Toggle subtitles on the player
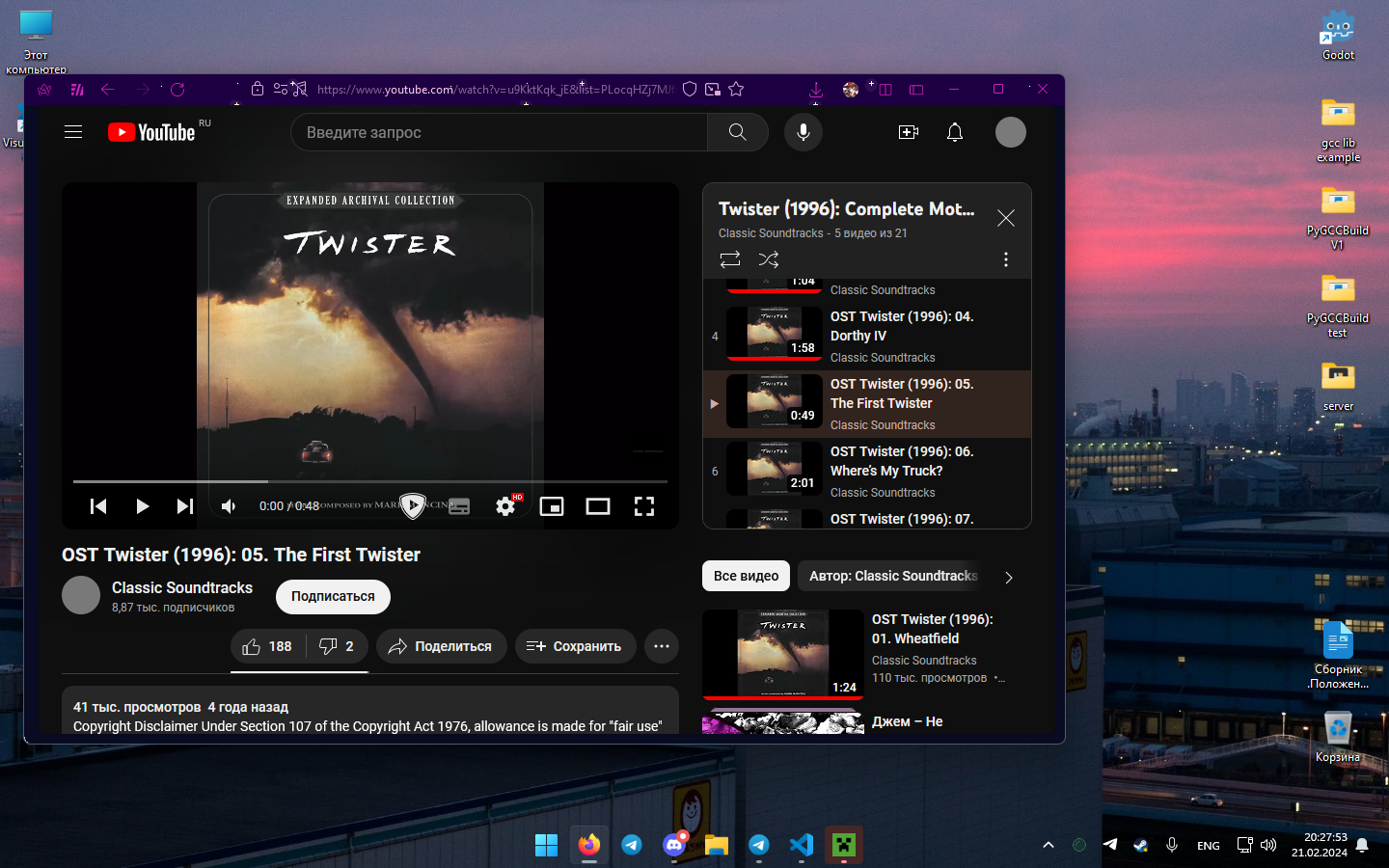This screenshot has width=1389, height=868. (x=459, y=506)
